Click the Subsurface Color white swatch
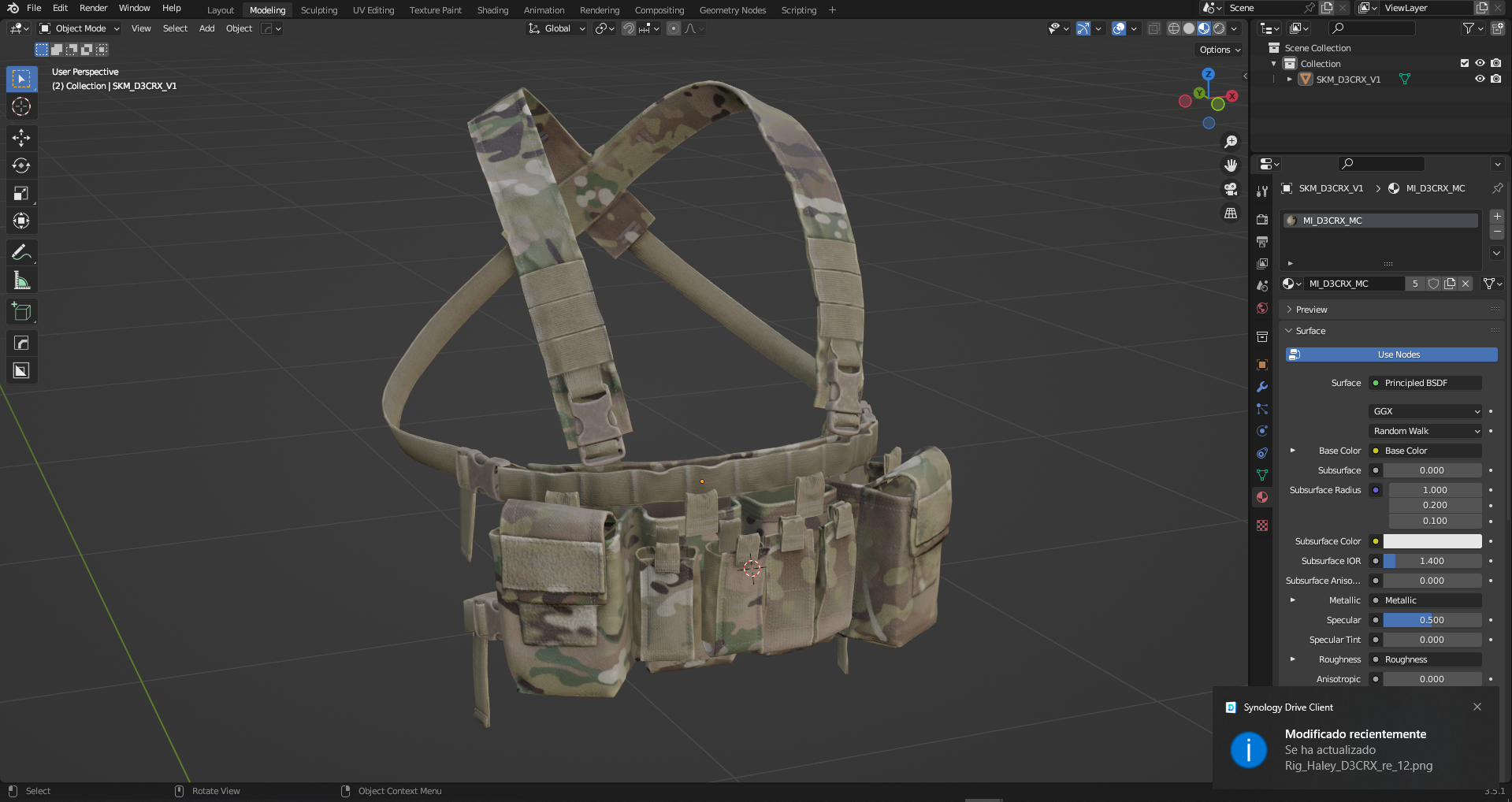This screenshot has width=1512, height=802. [x=1432, y=541]
